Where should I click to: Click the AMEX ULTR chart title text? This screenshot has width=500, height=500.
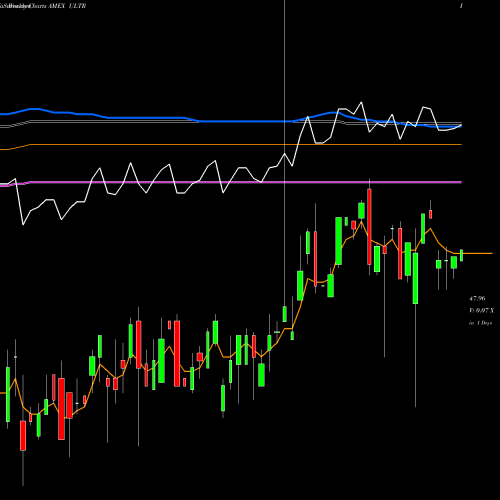[67, 6]
